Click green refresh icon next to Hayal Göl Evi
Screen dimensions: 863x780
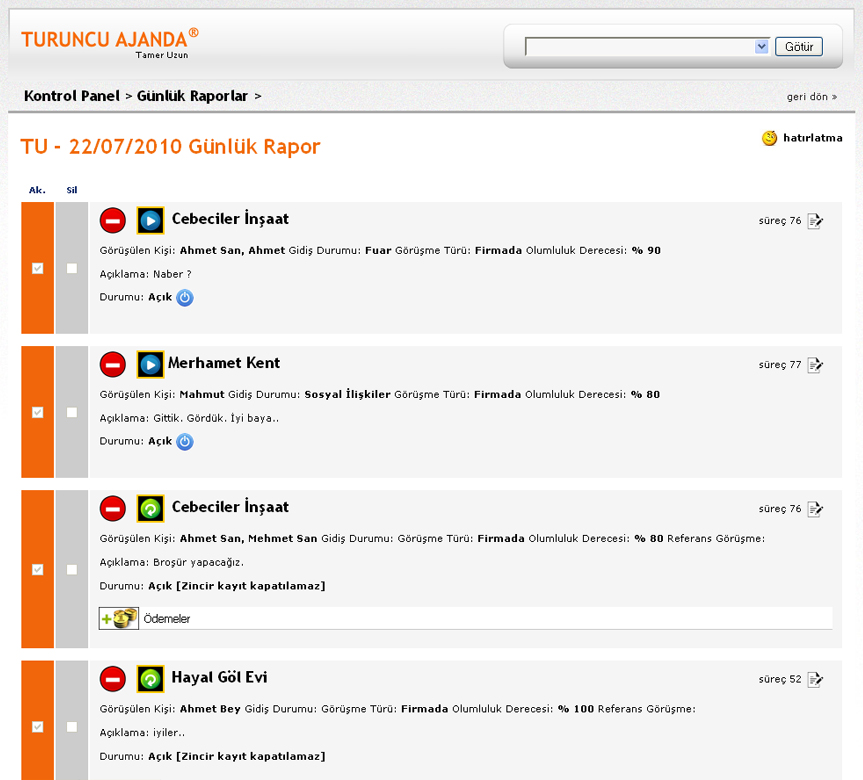click(x=150, y=679)
